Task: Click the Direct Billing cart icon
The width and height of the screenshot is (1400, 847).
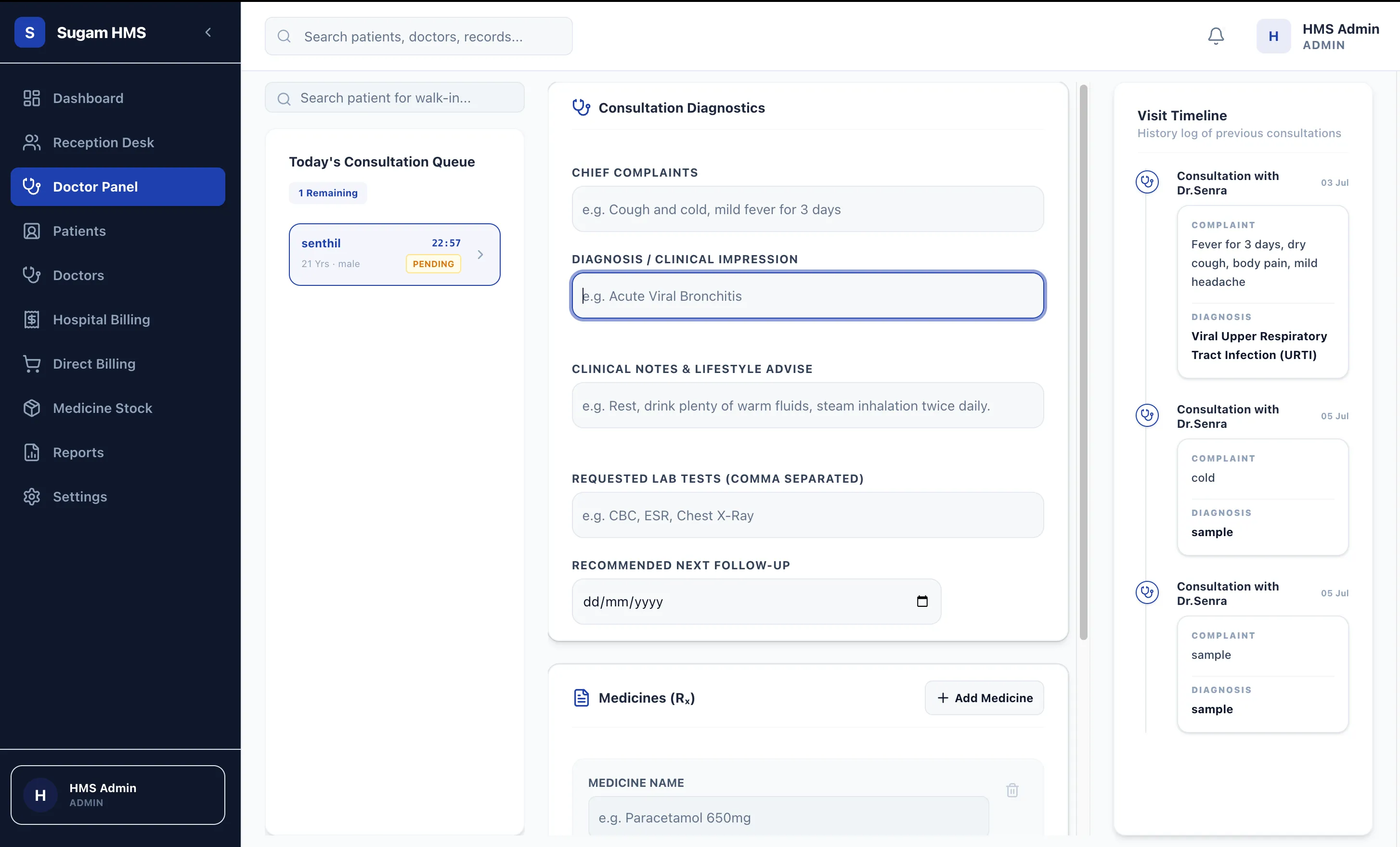Action: (32, 364)
